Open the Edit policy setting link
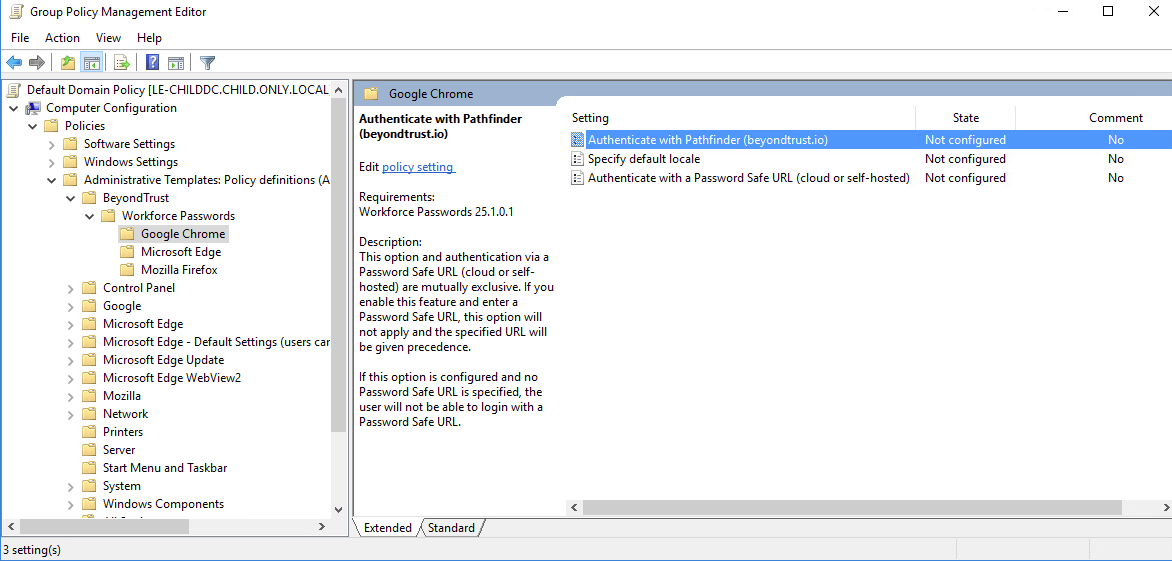This screenshot has height=561, width=1172. coord(418,167)
